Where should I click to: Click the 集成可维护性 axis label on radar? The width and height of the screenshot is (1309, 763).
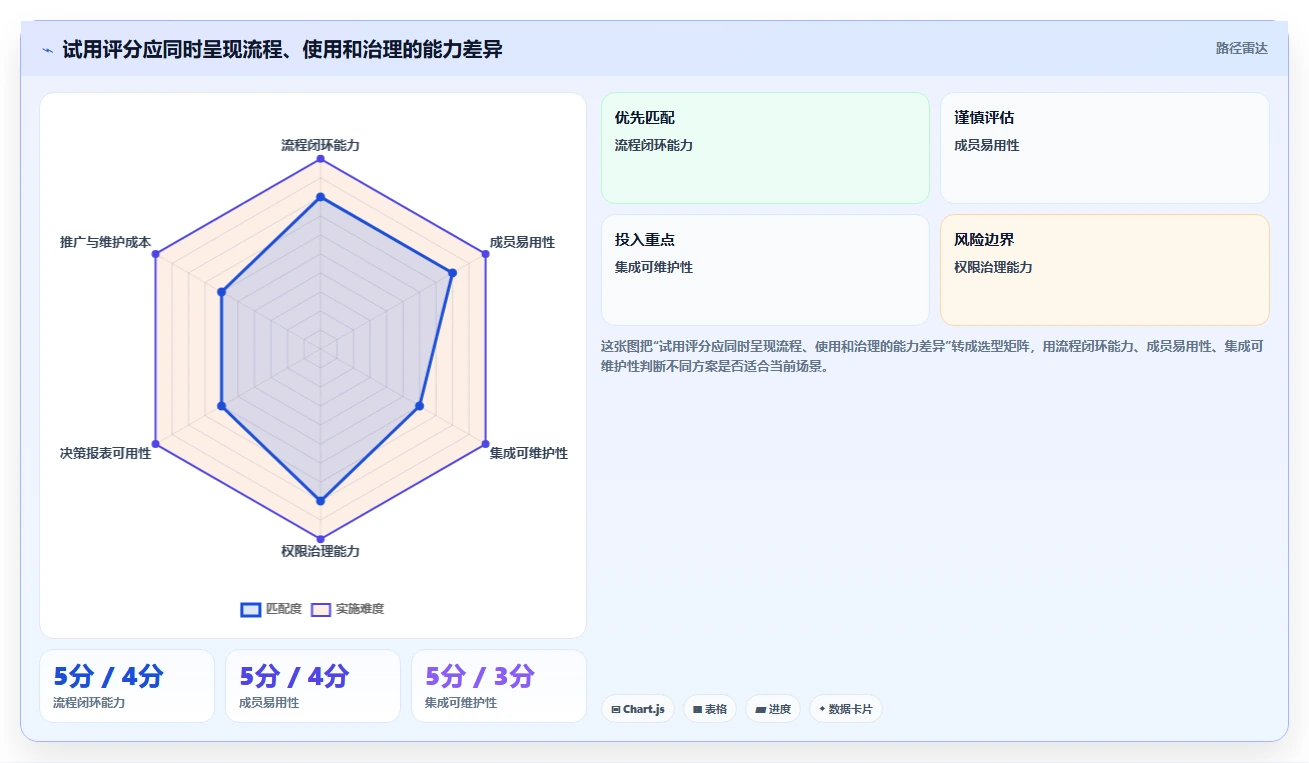point(528,453)
